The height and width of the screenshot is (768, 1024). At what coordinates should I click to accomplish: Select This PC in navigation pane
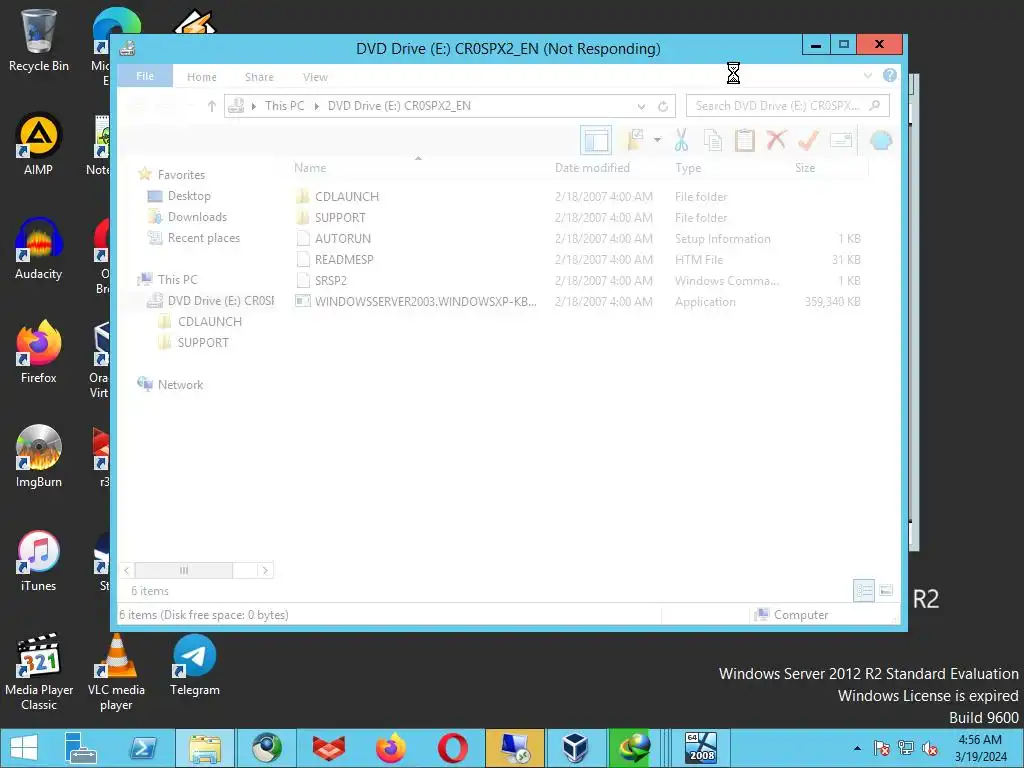(x=177, y=280)
